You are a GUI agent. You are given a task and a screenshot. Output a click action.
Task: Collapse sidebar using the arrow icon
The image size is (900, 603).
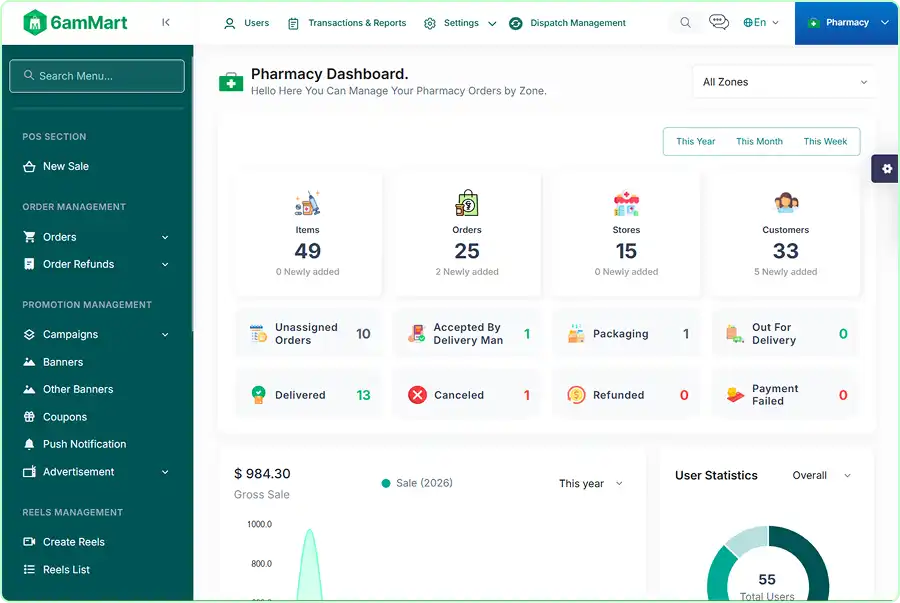[166, 22]
